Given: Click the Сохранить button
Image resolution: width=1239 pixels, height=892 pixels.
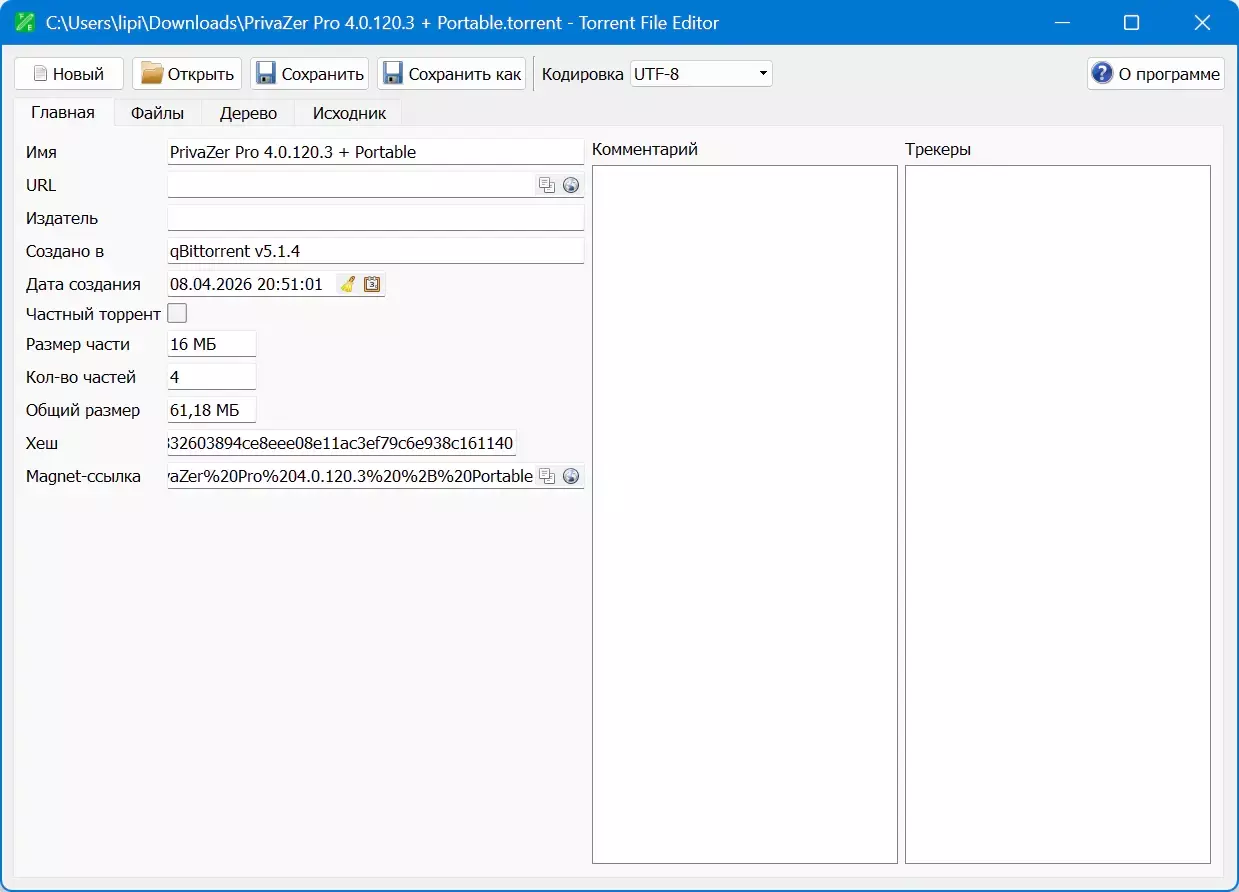Looking at the screenshot, I should (310, 74).
